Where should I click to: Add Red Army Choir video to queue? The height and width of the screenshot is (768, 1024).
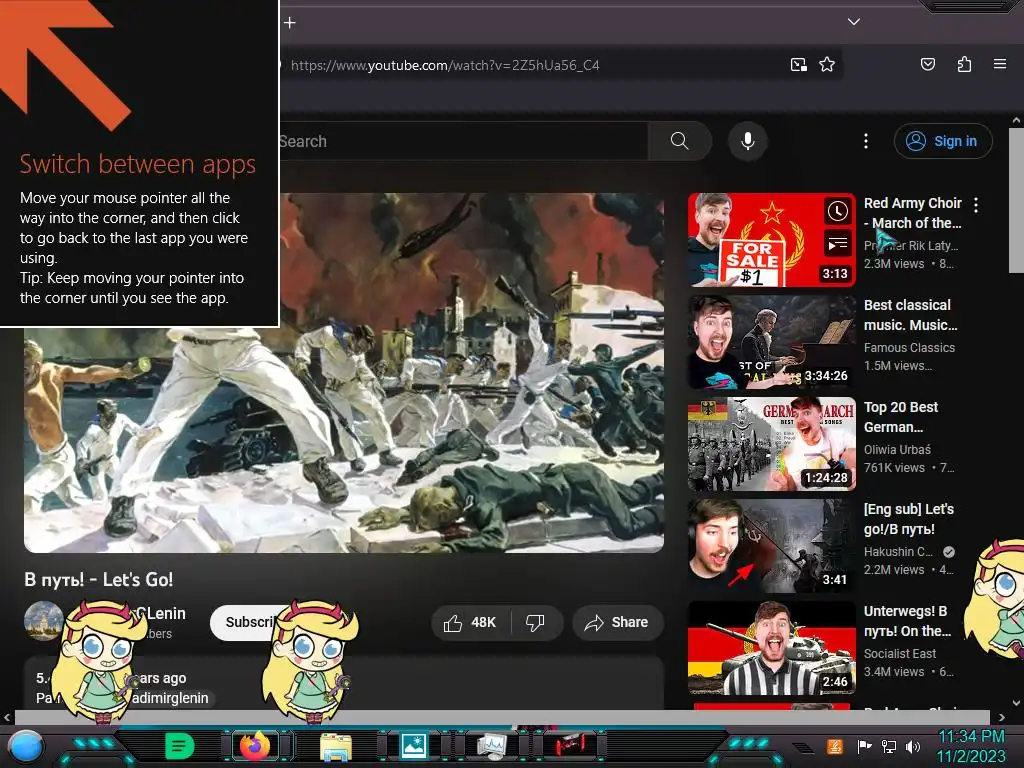click(838, 244)
